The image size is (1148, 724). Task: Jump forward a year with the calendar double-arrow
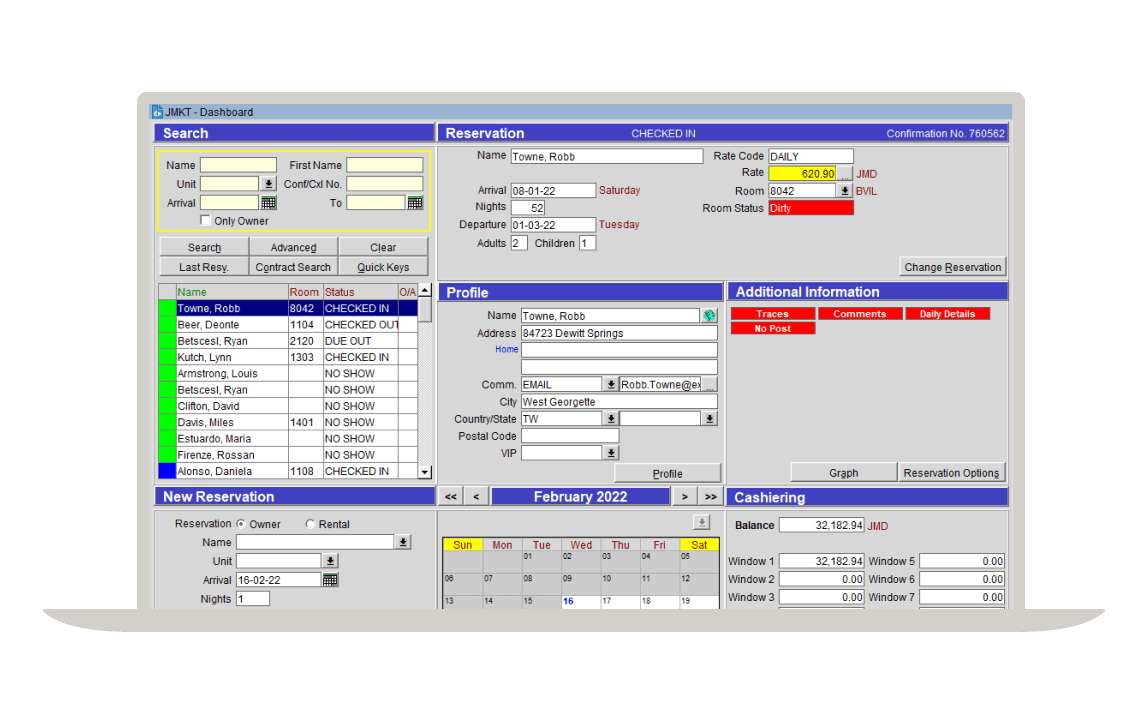coord(710,495)
